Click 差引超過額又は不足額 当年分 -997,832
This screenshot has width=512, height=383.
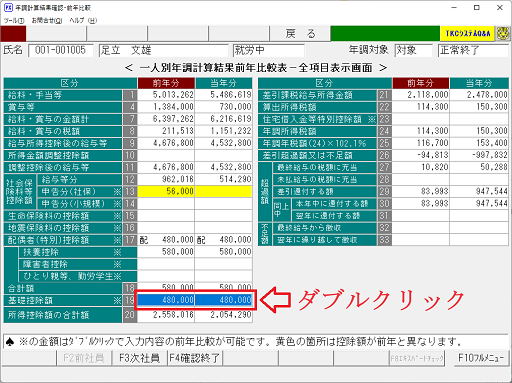tap(479, 155)
